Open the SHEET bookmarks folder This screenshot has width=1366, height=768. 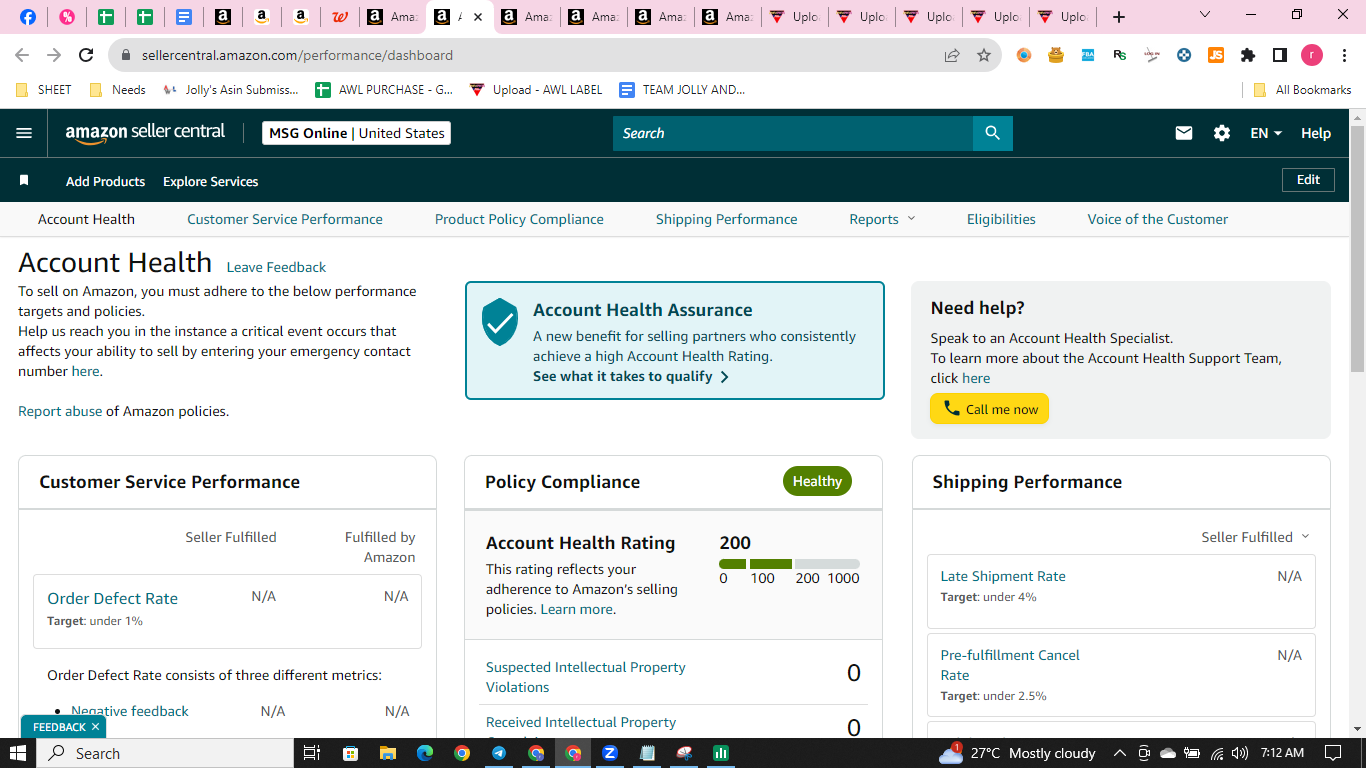[44, 89]
